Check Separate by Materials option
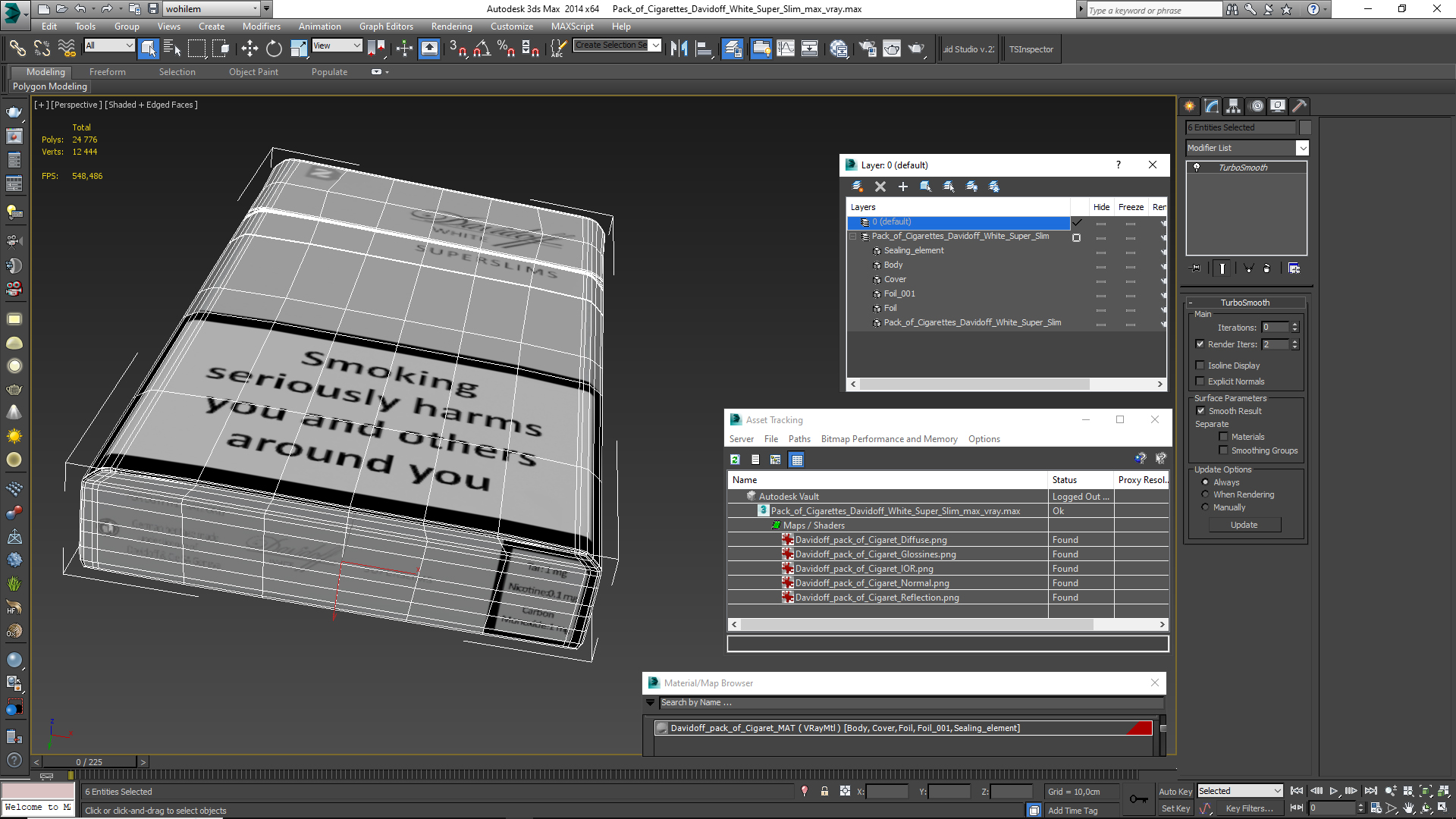Image resolution: width=1456 pixels, height=819 pixels. point(1223,437)
